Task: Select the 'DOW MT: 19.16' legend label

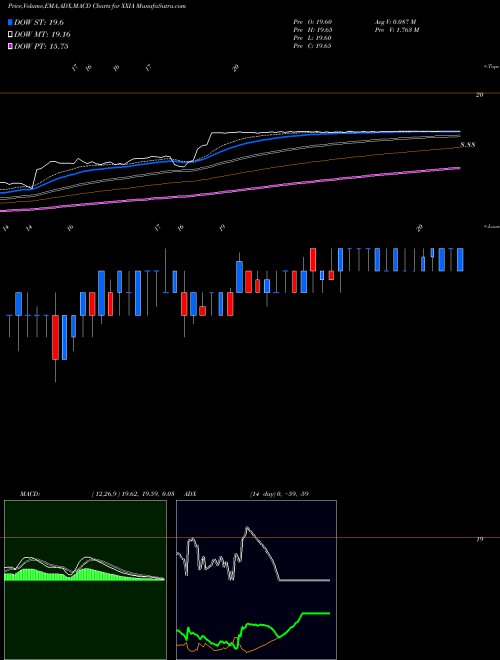Action: [42, 35]
